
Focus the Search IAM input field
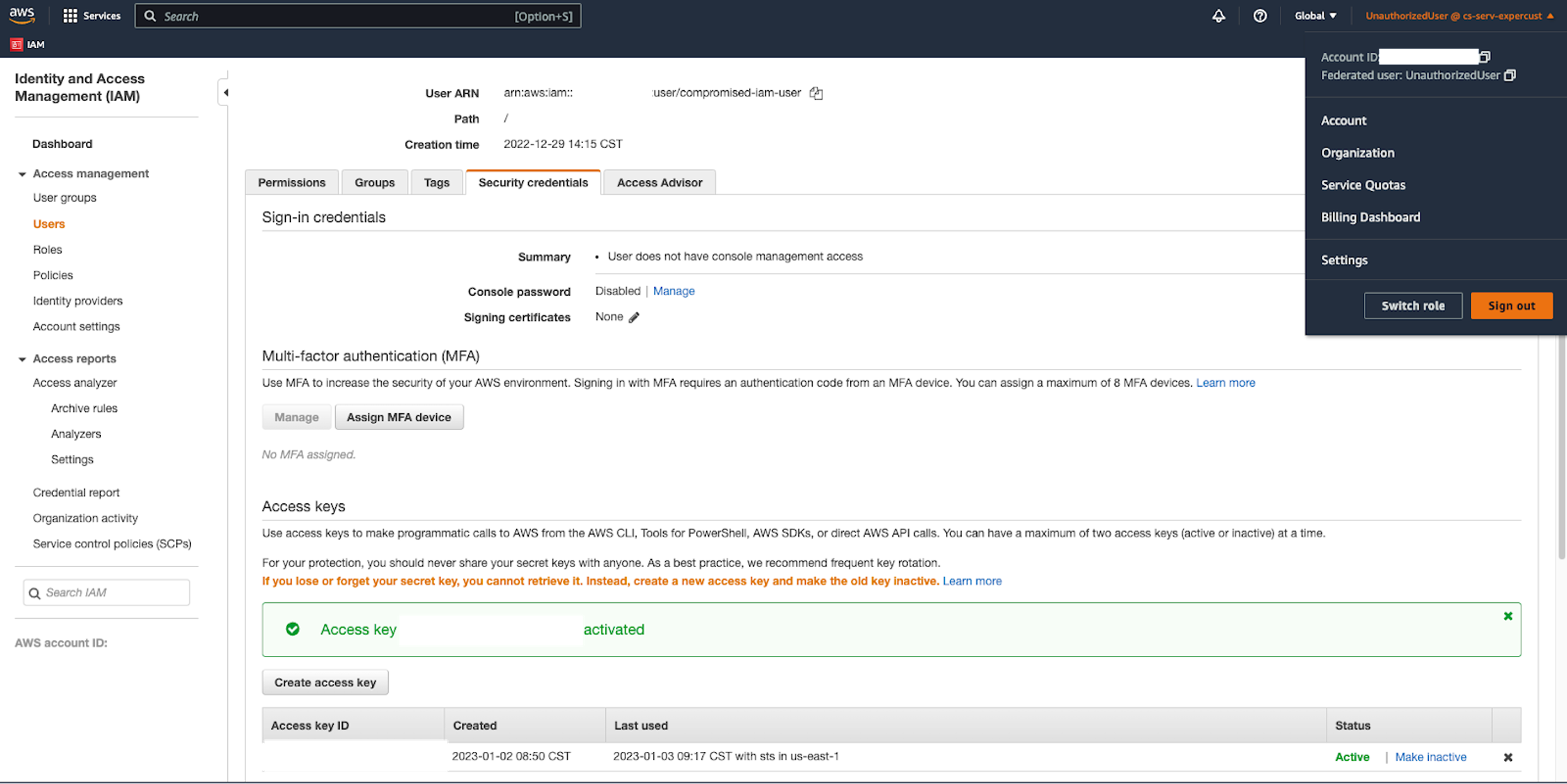106,593
